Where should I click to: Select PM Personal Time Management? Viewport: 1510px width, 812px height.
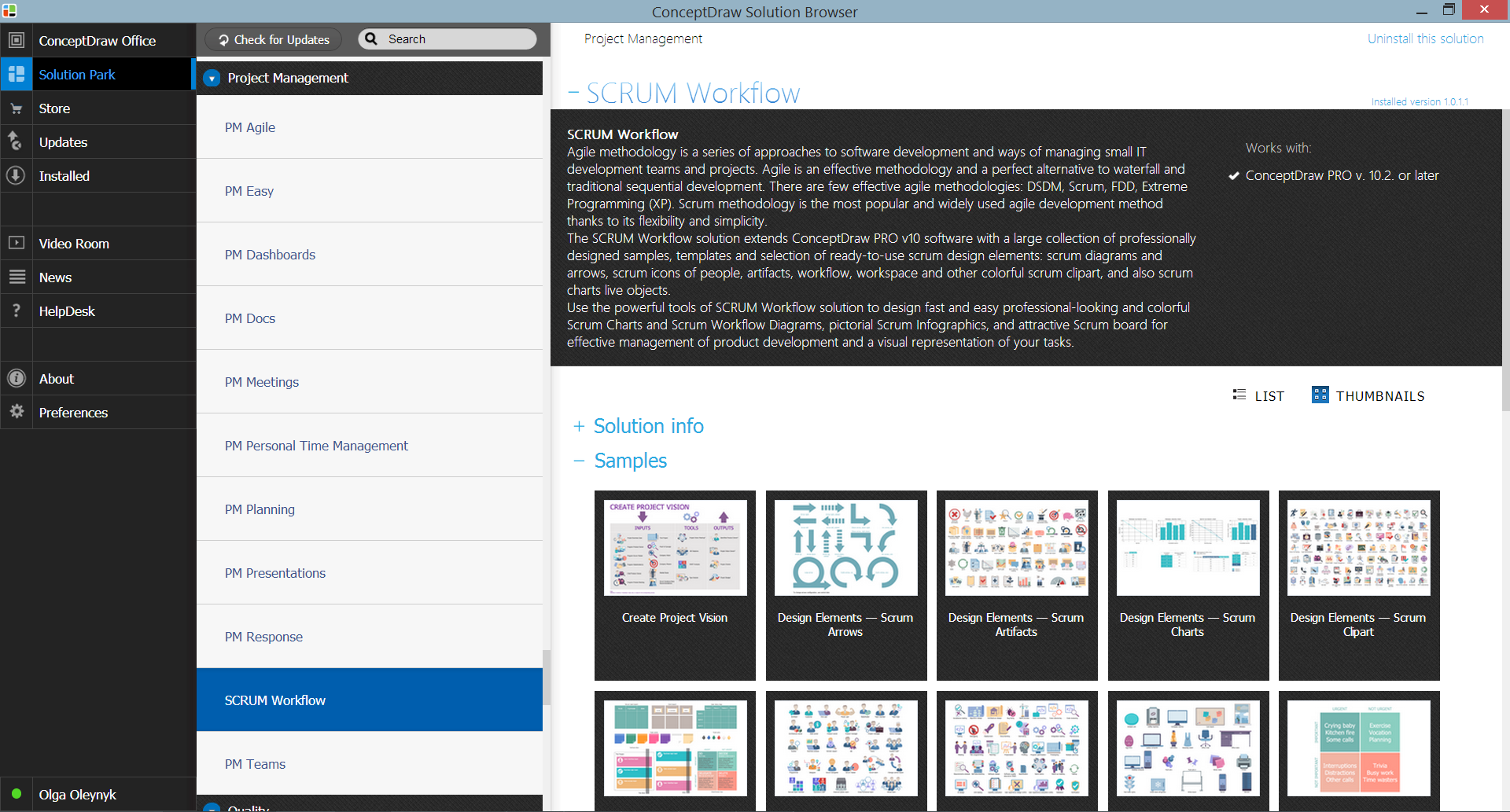369,446
